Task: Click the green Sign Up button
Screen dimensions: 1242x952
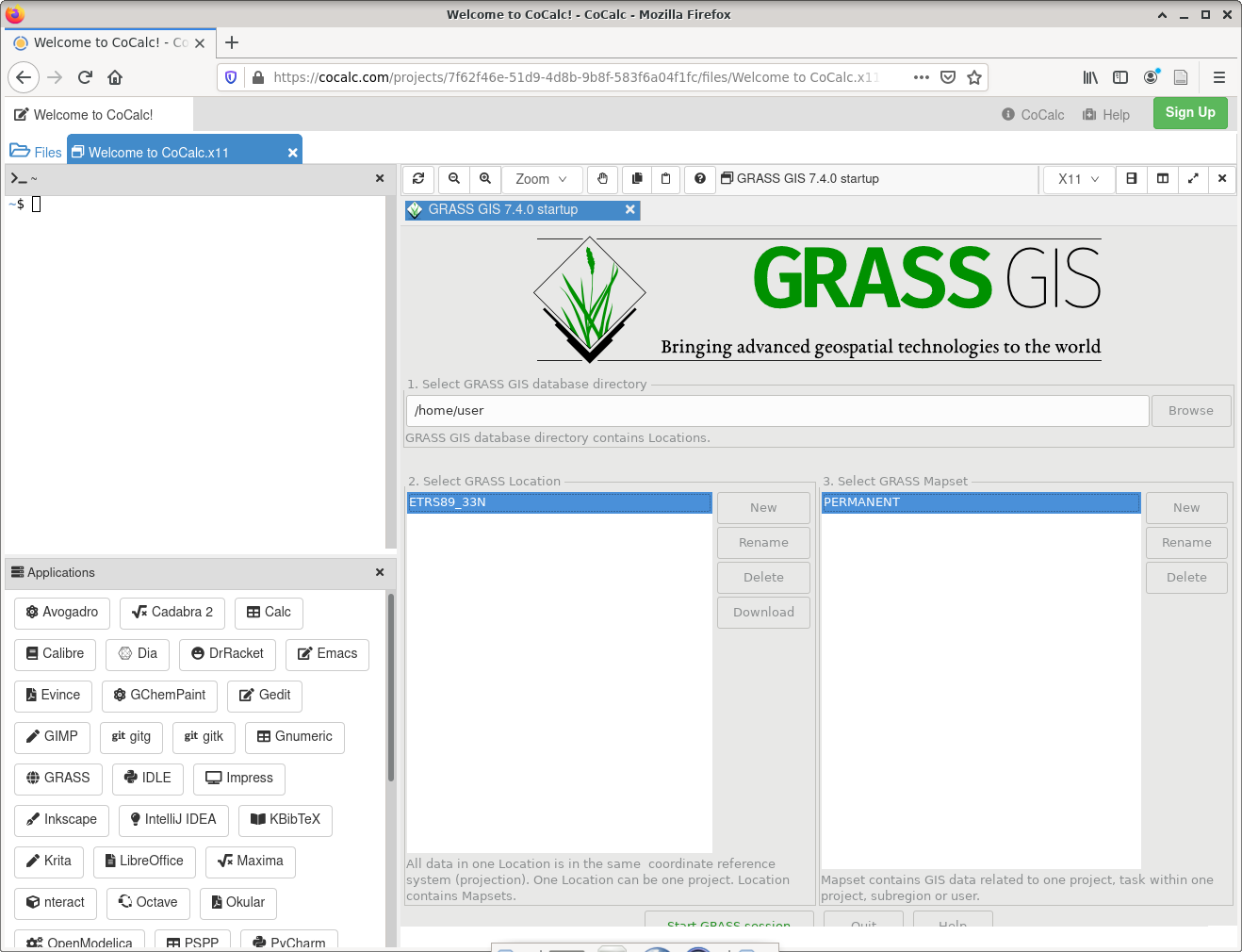Action: 1189,113
